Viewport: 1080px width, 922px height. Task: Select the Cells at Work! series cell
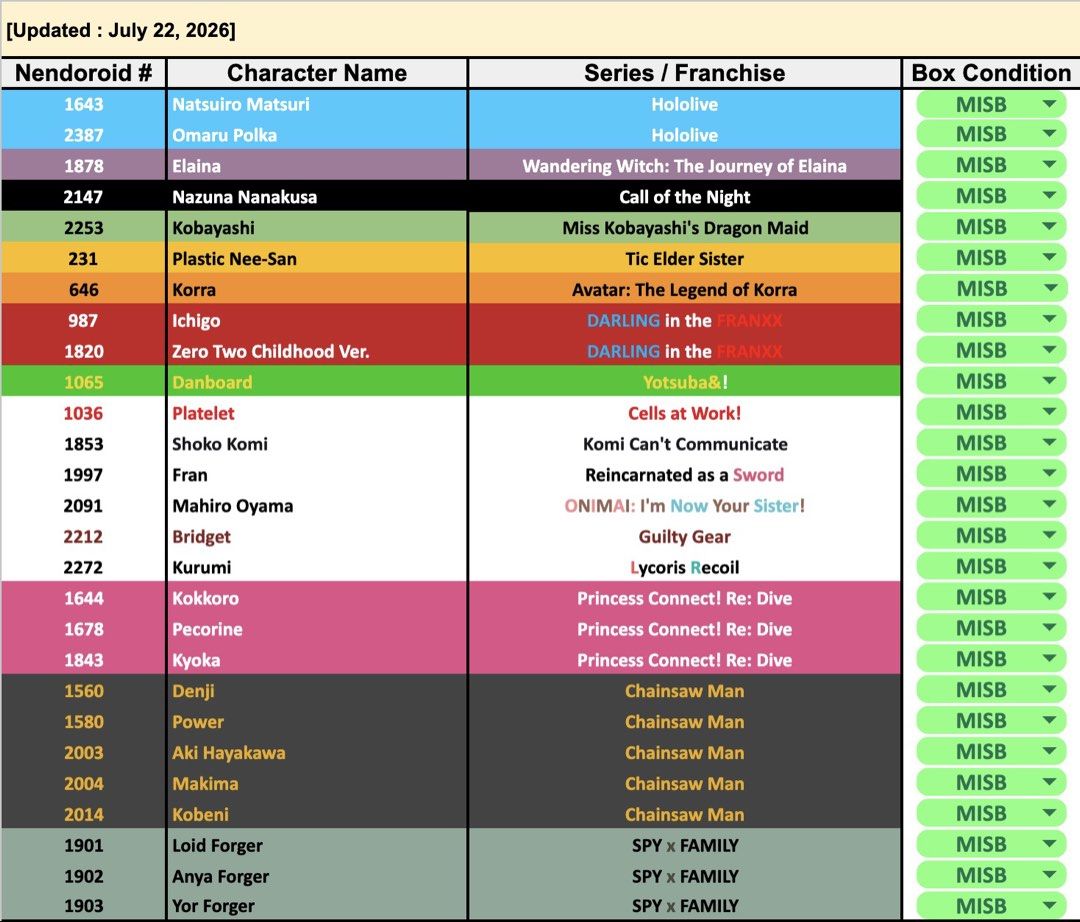[685, 413]
